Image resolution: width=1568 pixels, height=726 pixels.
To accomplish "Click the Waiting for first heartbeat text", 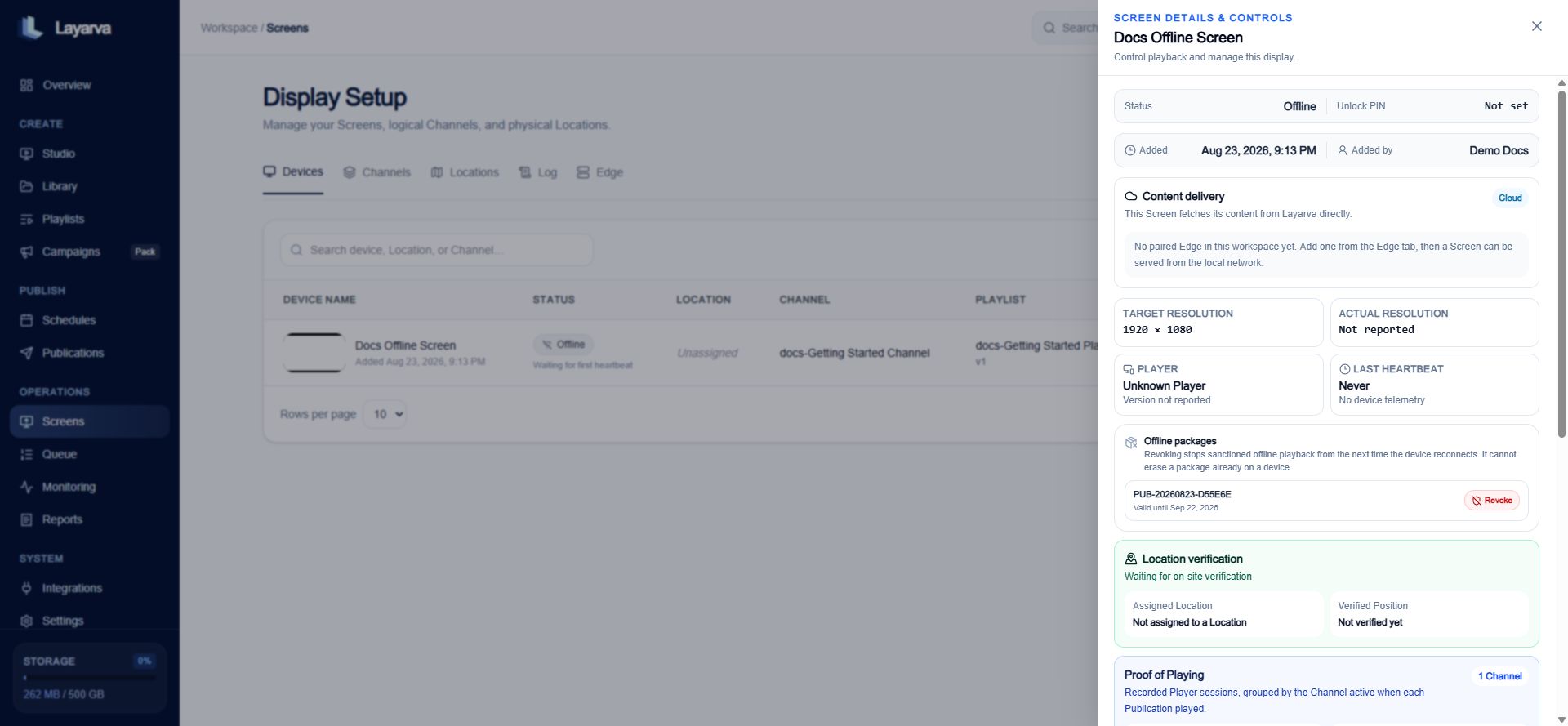I will (x=583, y=365).
